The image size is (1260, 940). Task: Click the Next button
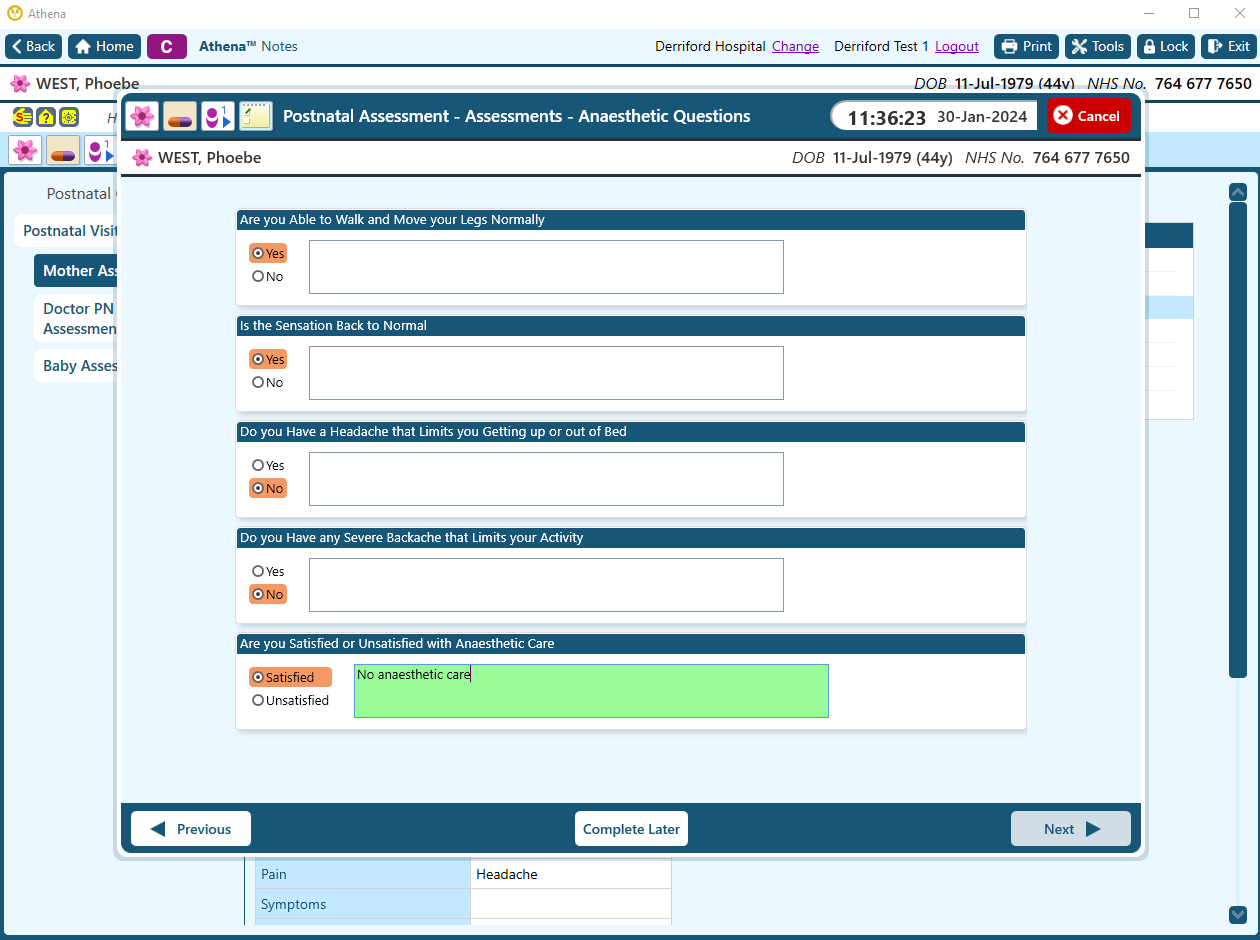pos(1071,829)
